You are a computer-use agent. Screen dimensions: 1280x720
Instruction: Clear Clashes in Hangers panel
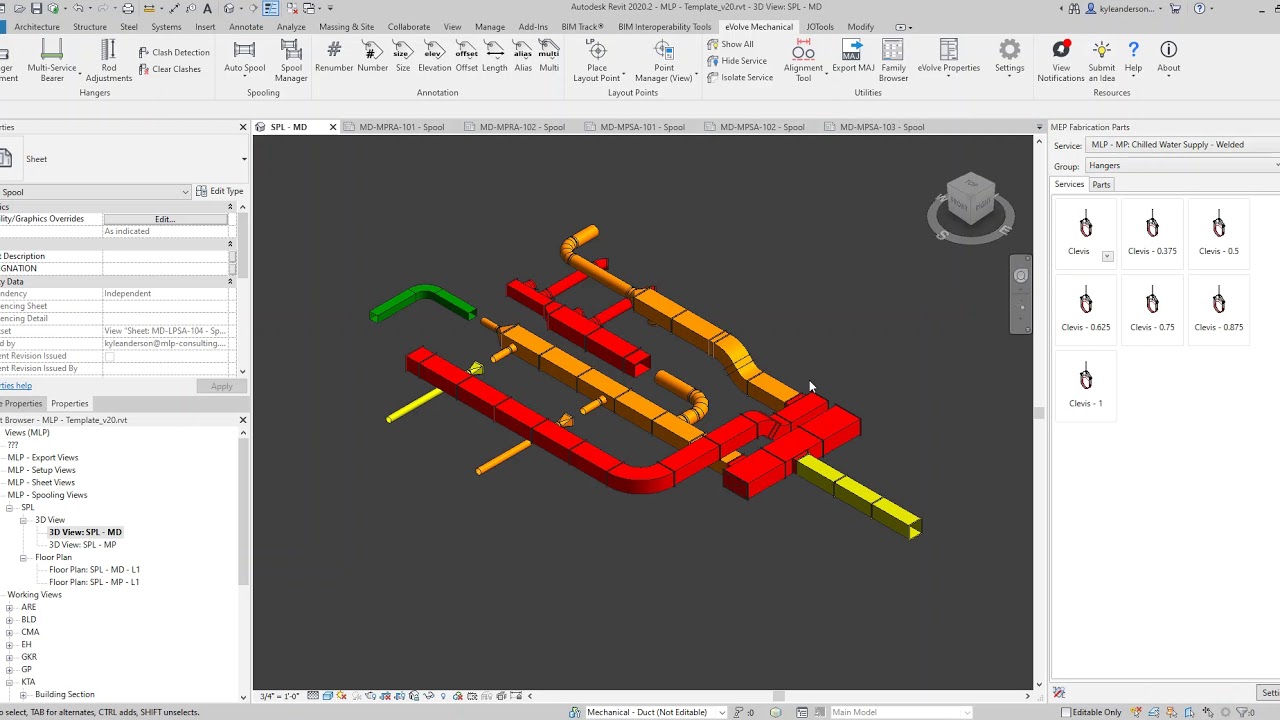pyautogui.click(x=169, y=69)
